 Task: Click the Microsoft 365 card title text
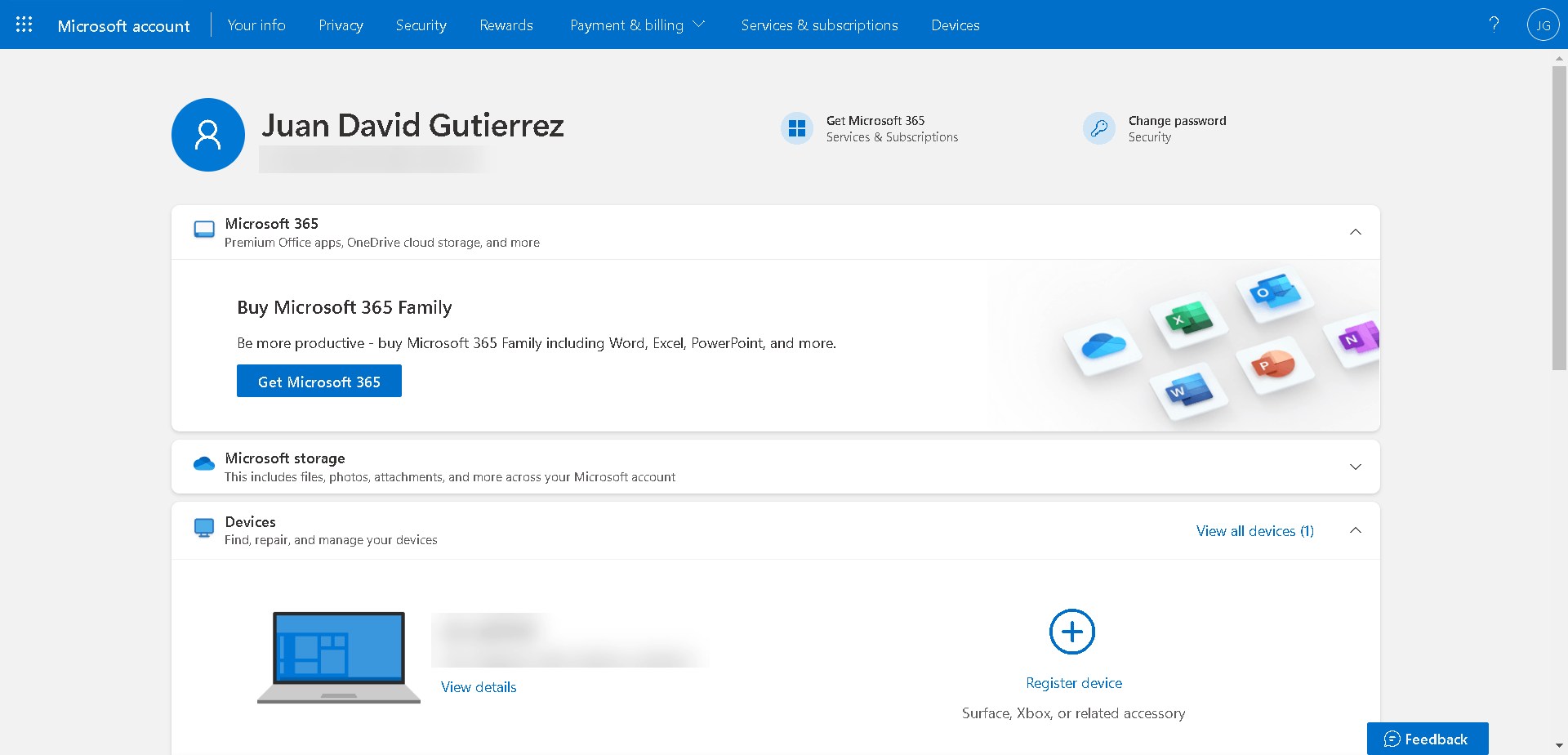tap(272, 224)
